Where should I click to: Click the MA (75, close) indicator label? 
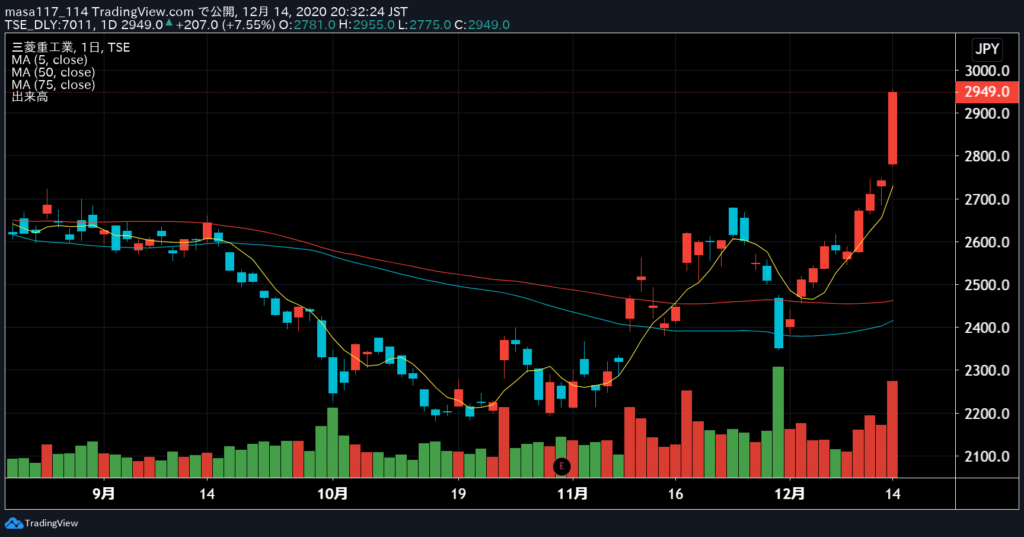click(x=53, y=84)
